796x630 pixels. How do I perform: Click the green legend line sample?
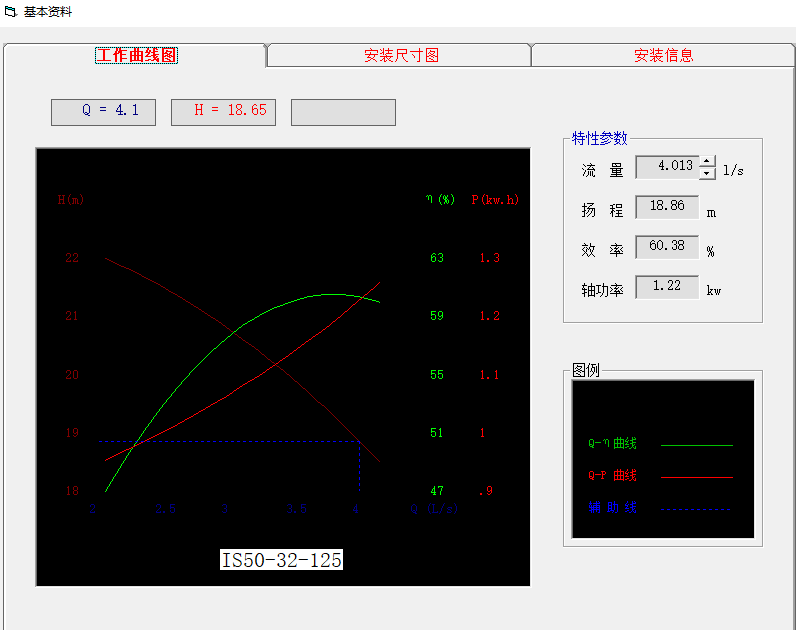pyautogui.click(x=696, y=445)
